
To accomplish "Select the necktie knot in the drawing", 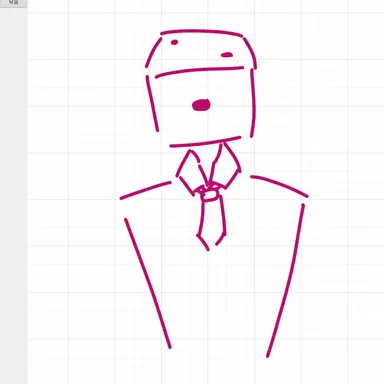I will (x=209, y=194).
